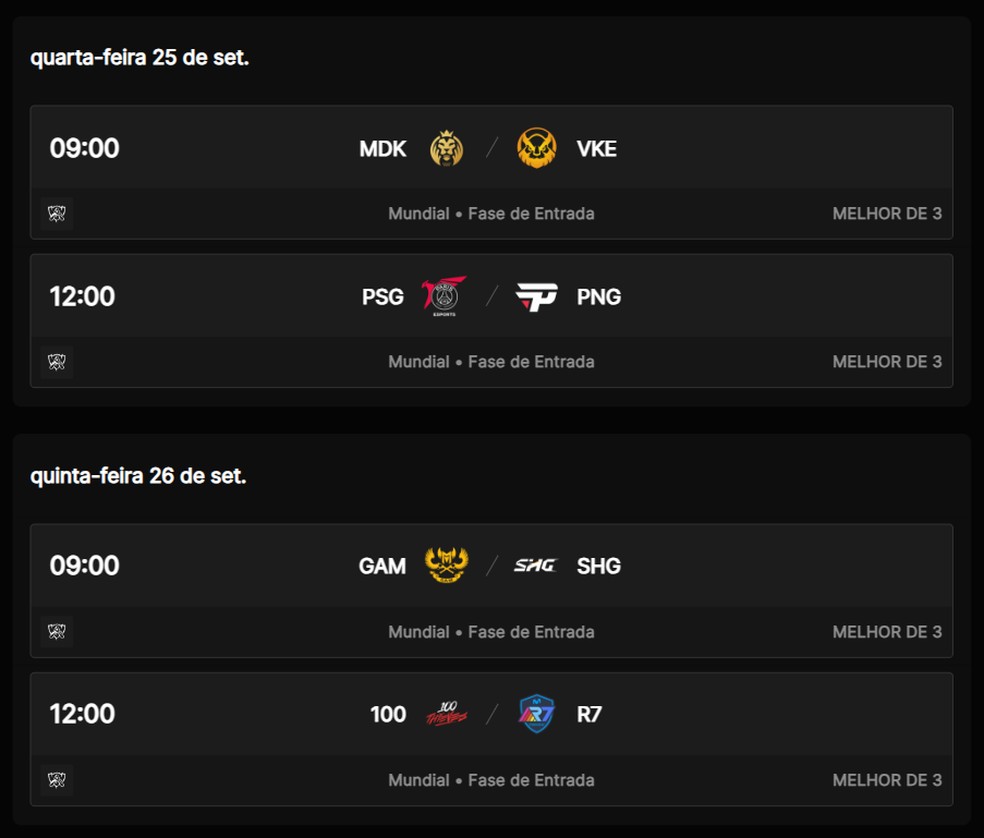Viewport: 984px width, 838px height.
Task: Click the SoftBank Hawks SHG logo
Action: point(535,566)
